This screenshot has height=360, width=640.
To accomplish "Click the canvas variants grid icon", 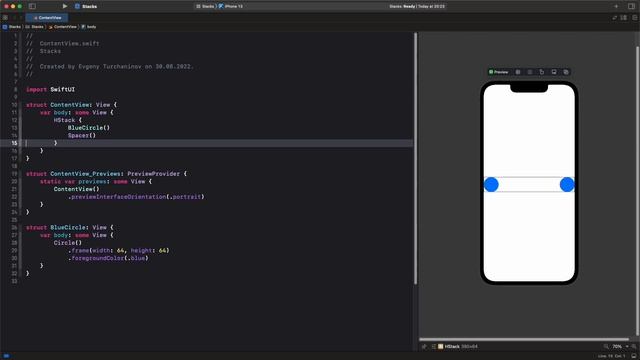I will click(x=518, y=72).
